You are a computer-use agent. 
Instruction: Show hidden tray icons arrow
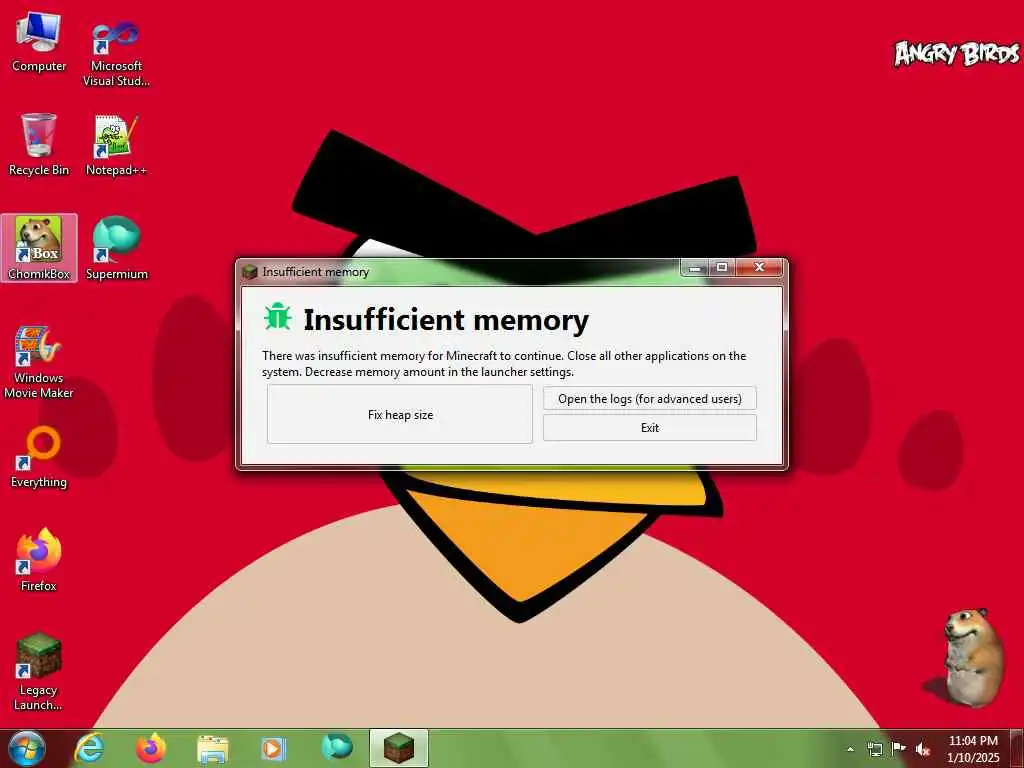(x=850, y=750)
